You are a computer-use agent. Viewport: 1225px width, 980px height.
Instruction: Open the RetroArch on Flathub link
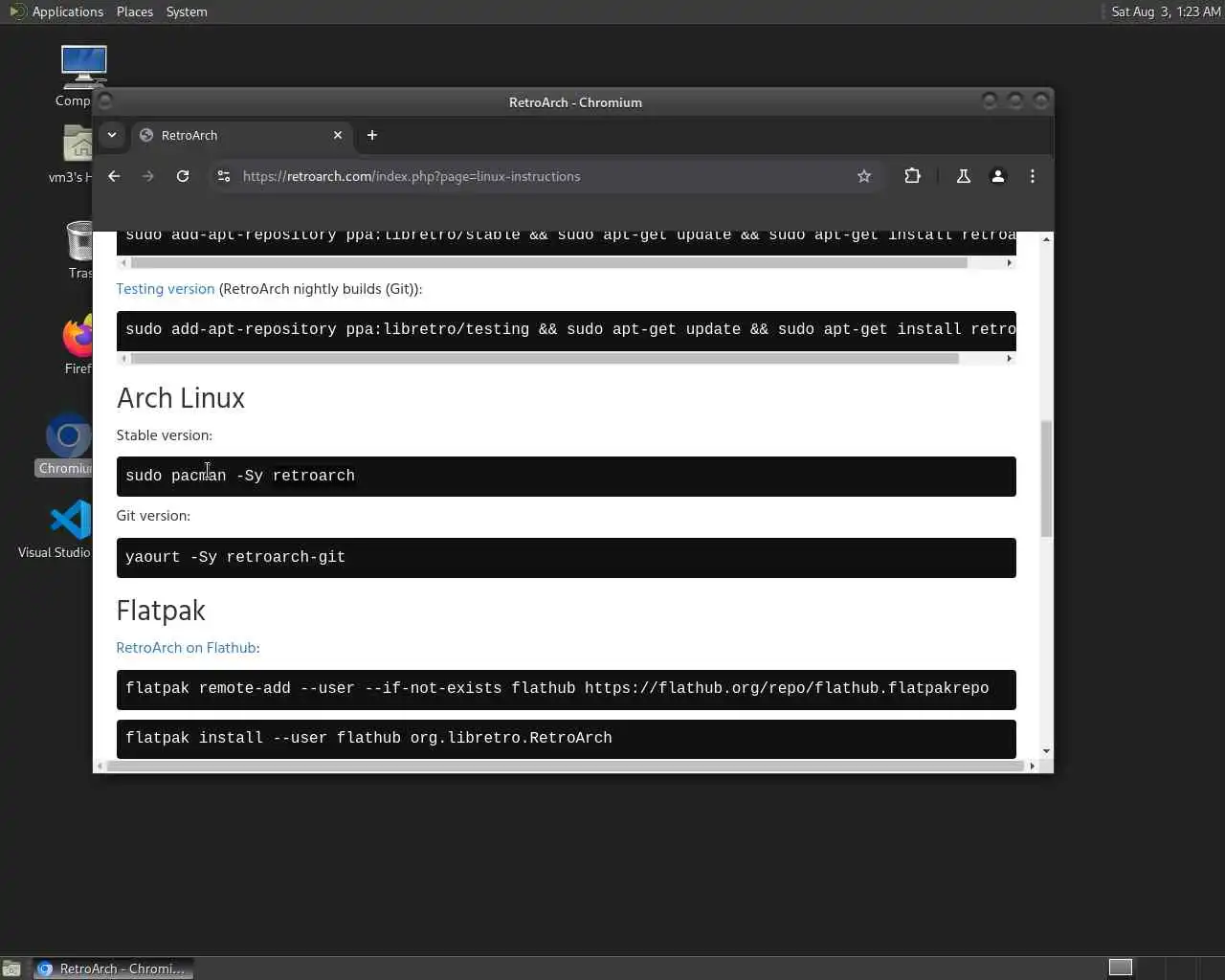pos(187,648)
